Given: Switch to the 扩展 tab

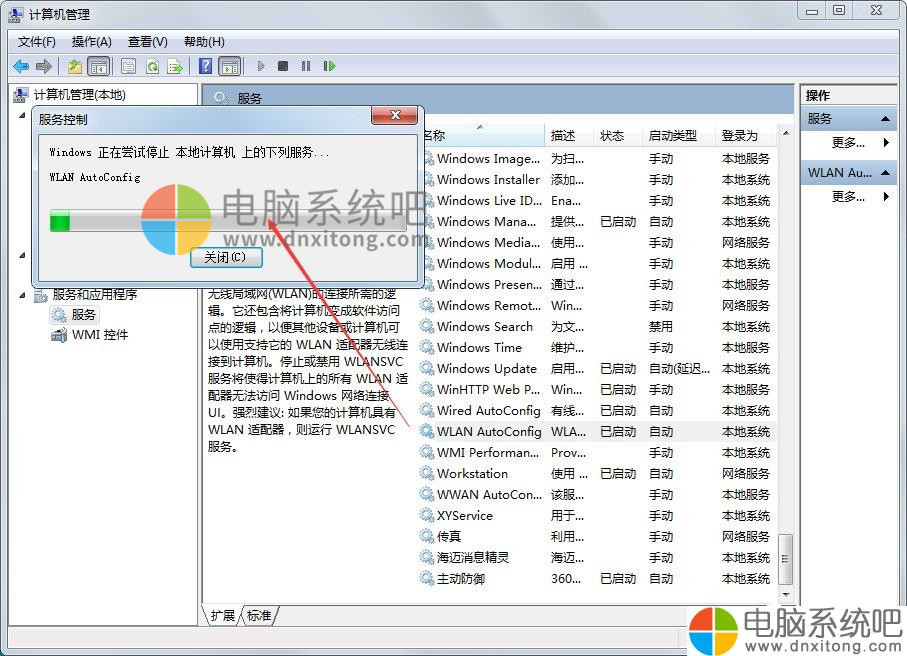Looking at the screenshot, I should 222,616.
